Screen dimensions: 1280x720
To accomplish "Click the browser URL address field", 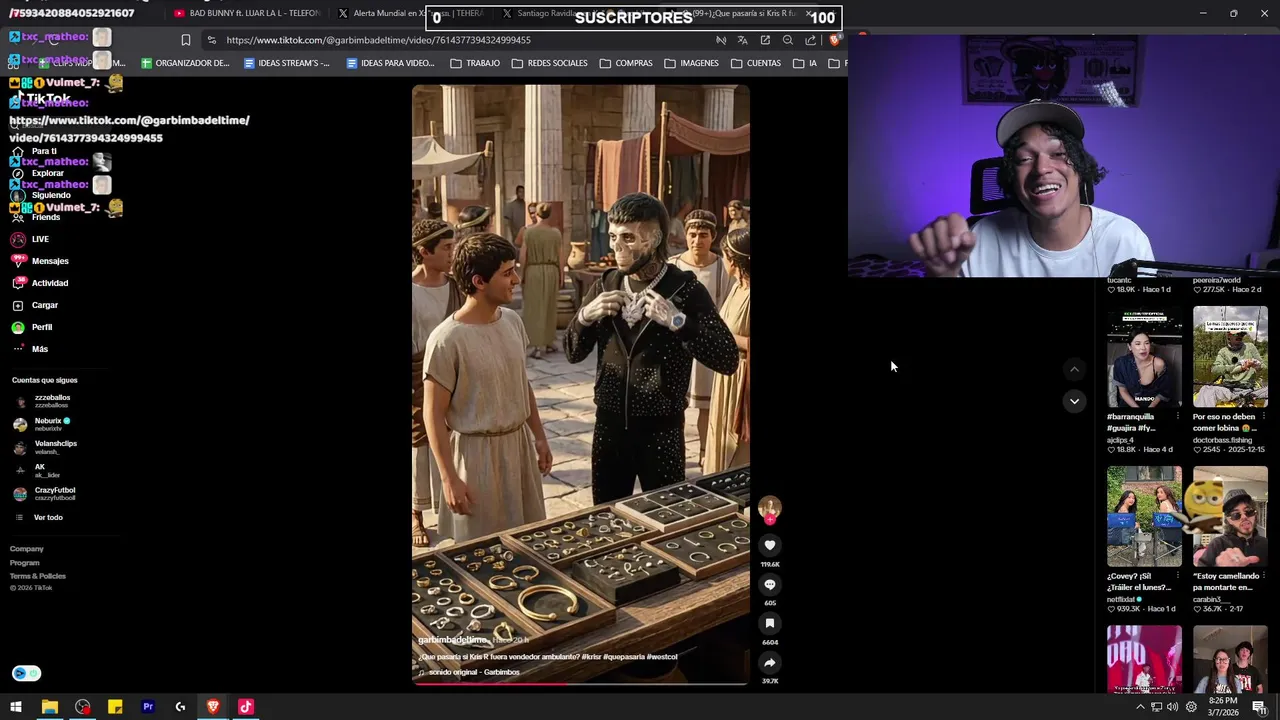I will (460, 40).
